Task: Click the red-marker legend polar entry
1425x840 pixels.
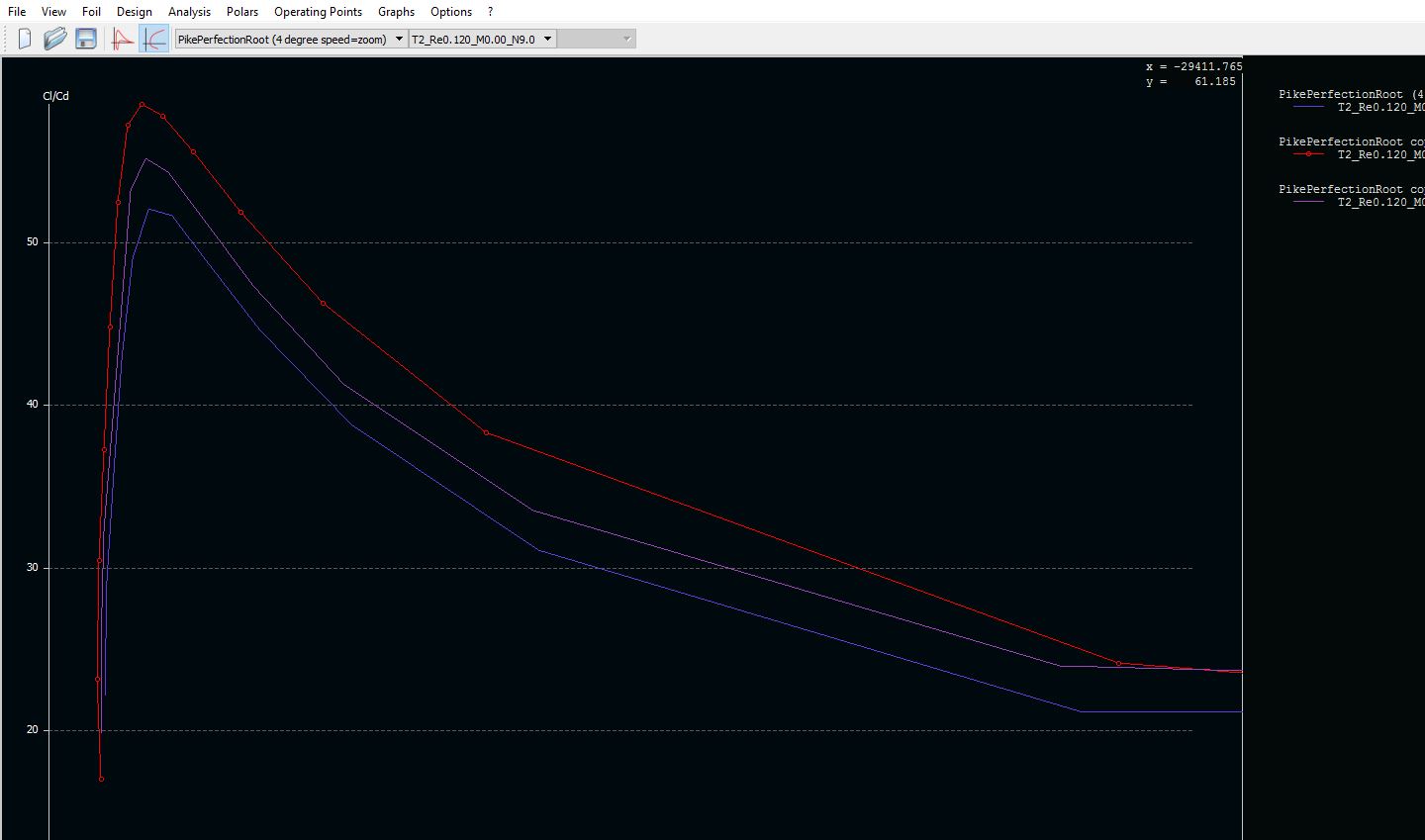Action: pos(1359,154)
